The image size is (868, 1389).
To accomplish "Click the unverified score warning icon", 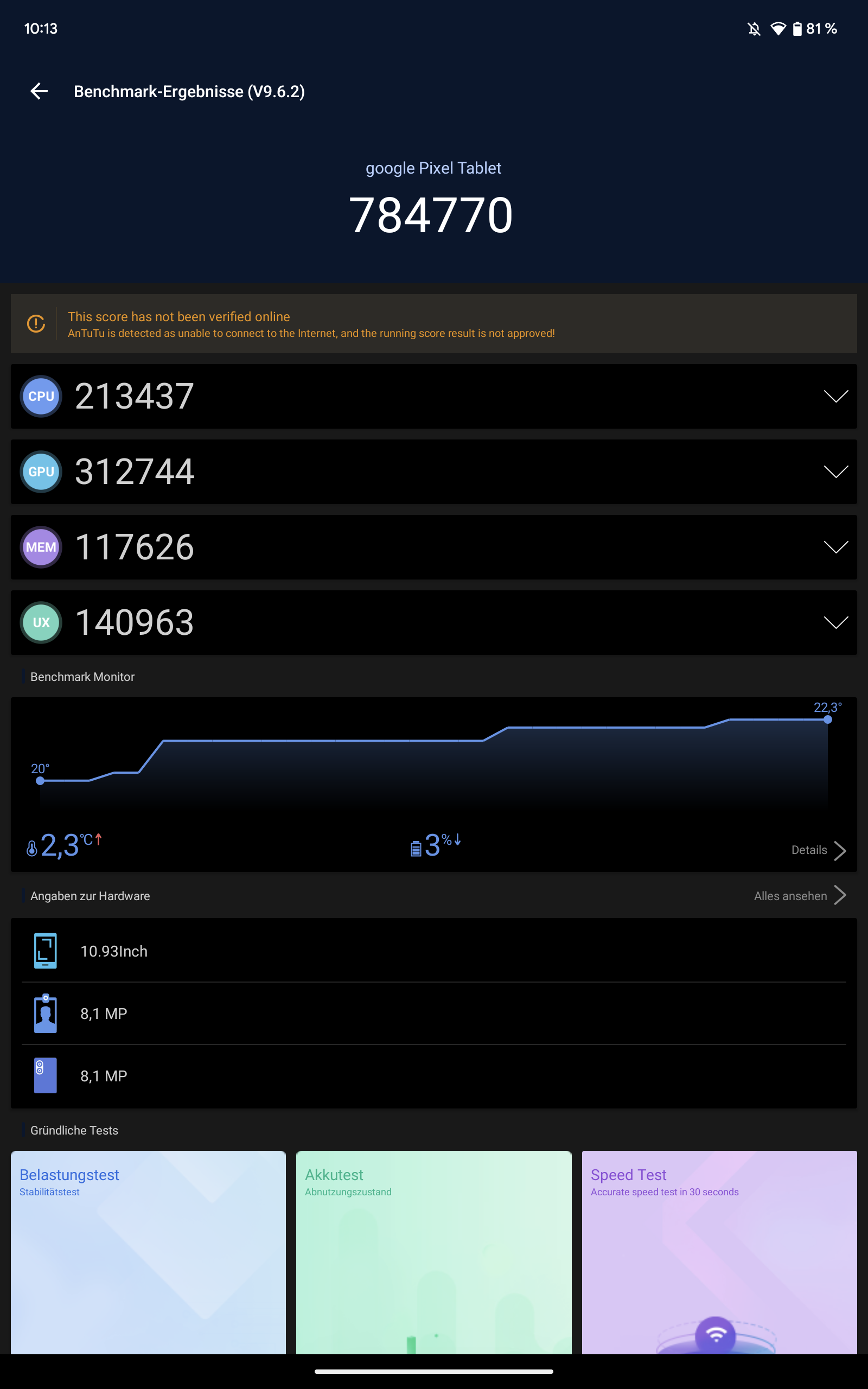I will (36, 324).
